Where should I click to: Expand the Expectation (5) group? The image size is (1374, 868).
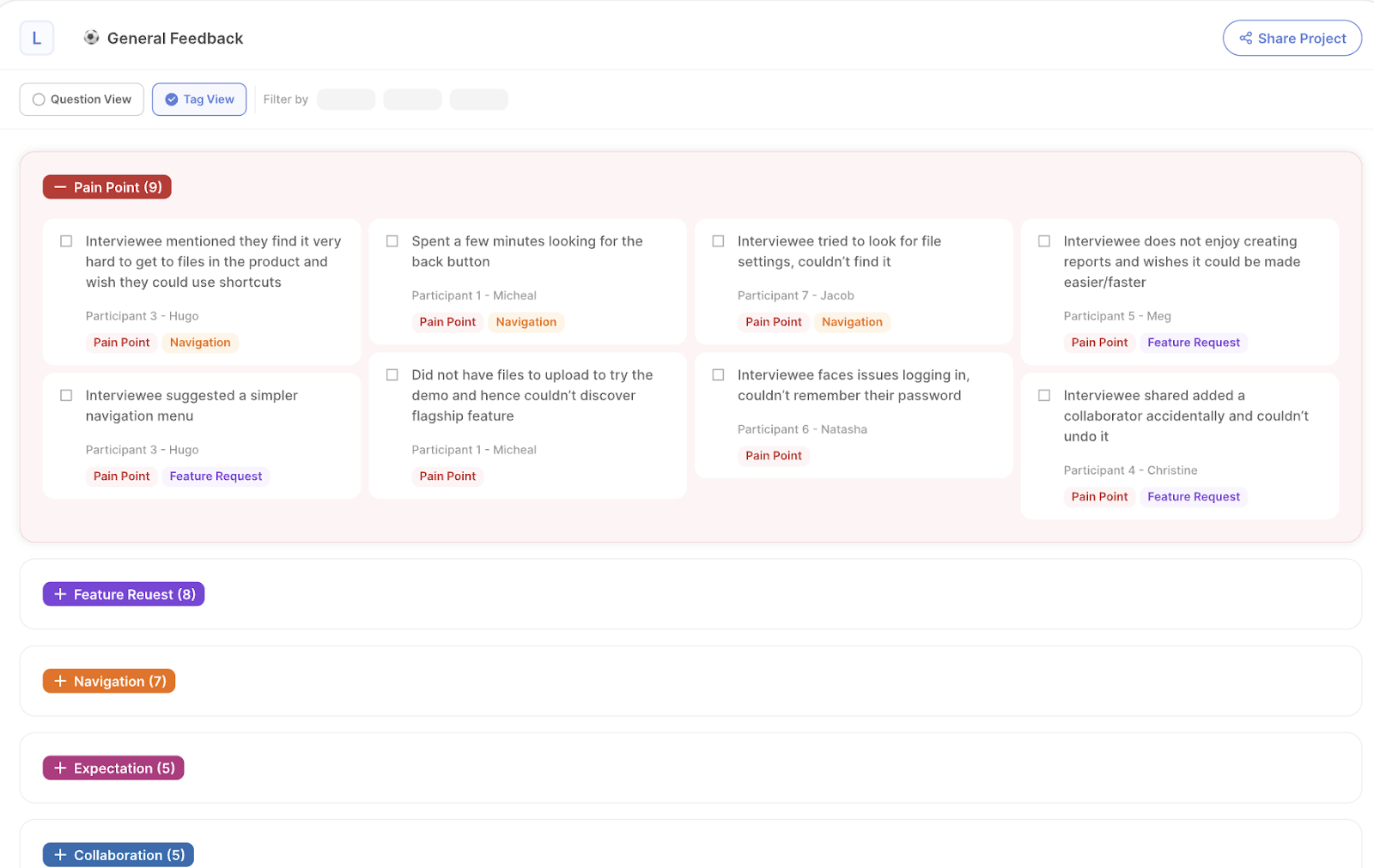coord(113,768)
